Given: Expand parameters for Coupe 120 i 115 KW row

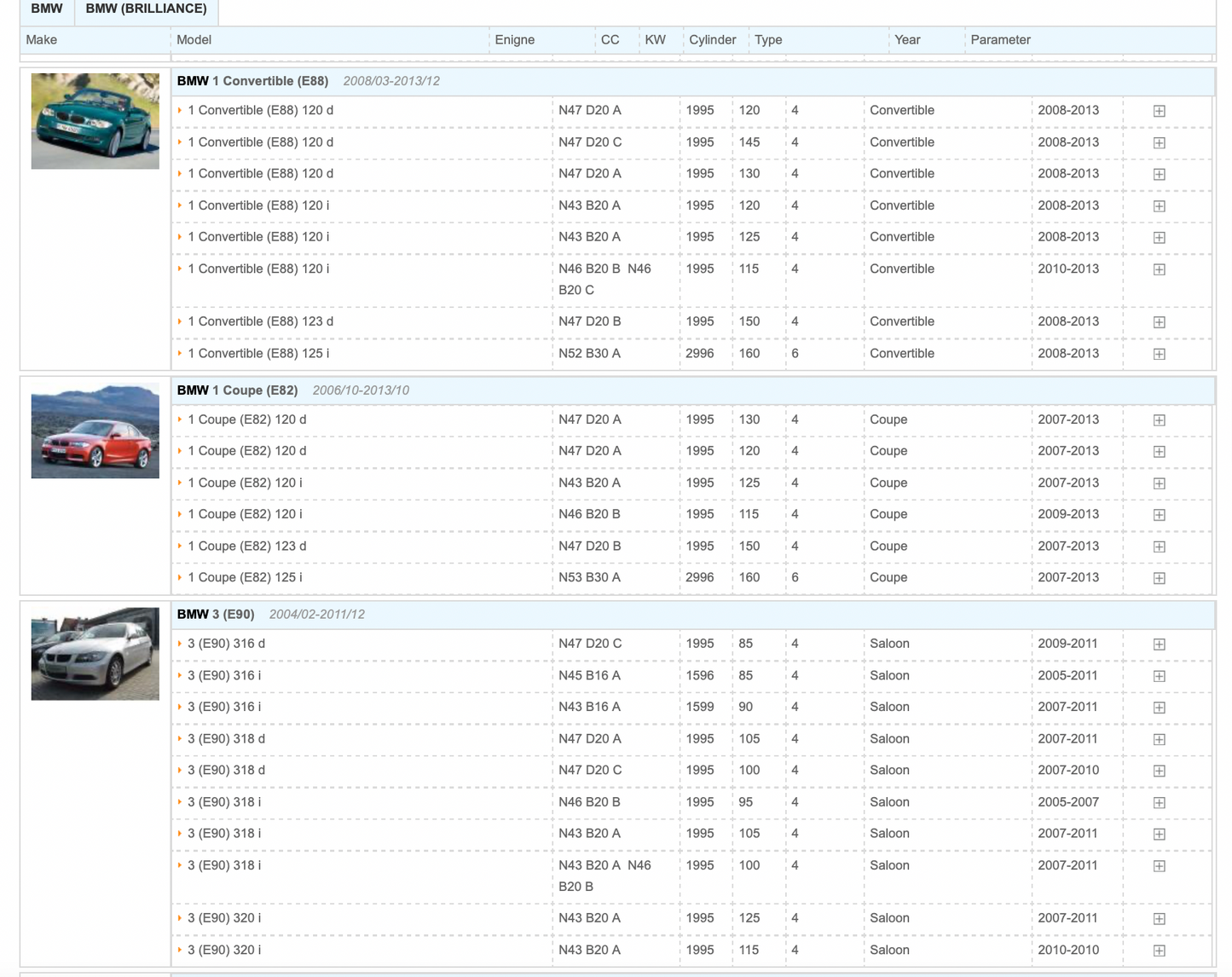Looking at the screenshot, I should [x=1159, y=515].
